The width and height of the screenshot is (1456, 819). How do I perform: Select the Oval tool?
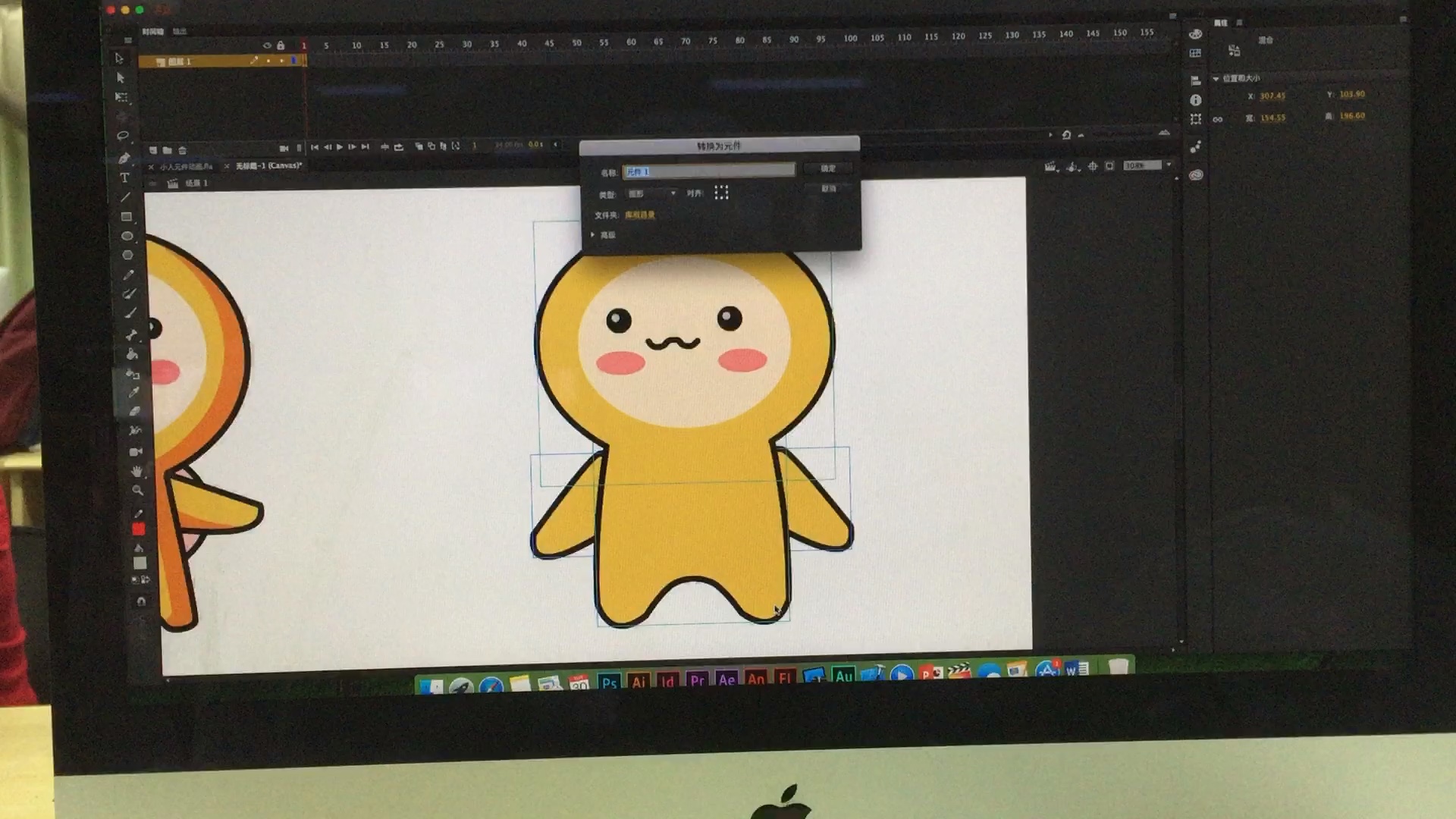(x=127, y=236)
